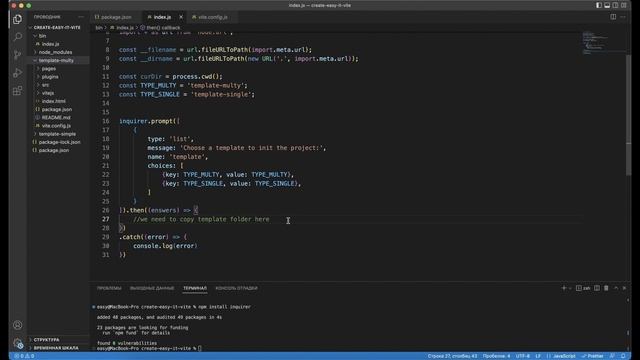Click the terminal command prompt input
This screenshot has width=640, height=360.
(x=200, y=349)
